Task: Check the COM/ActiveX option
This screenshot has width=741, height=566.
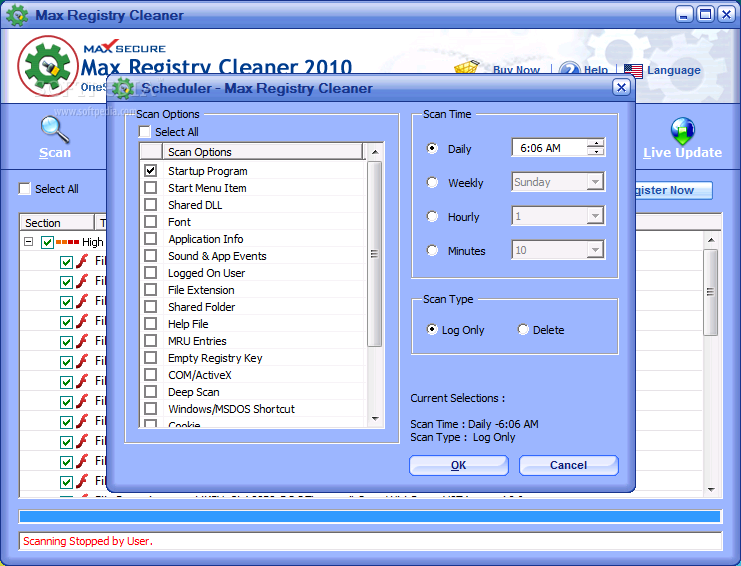Action: click(x=151, y=375)
